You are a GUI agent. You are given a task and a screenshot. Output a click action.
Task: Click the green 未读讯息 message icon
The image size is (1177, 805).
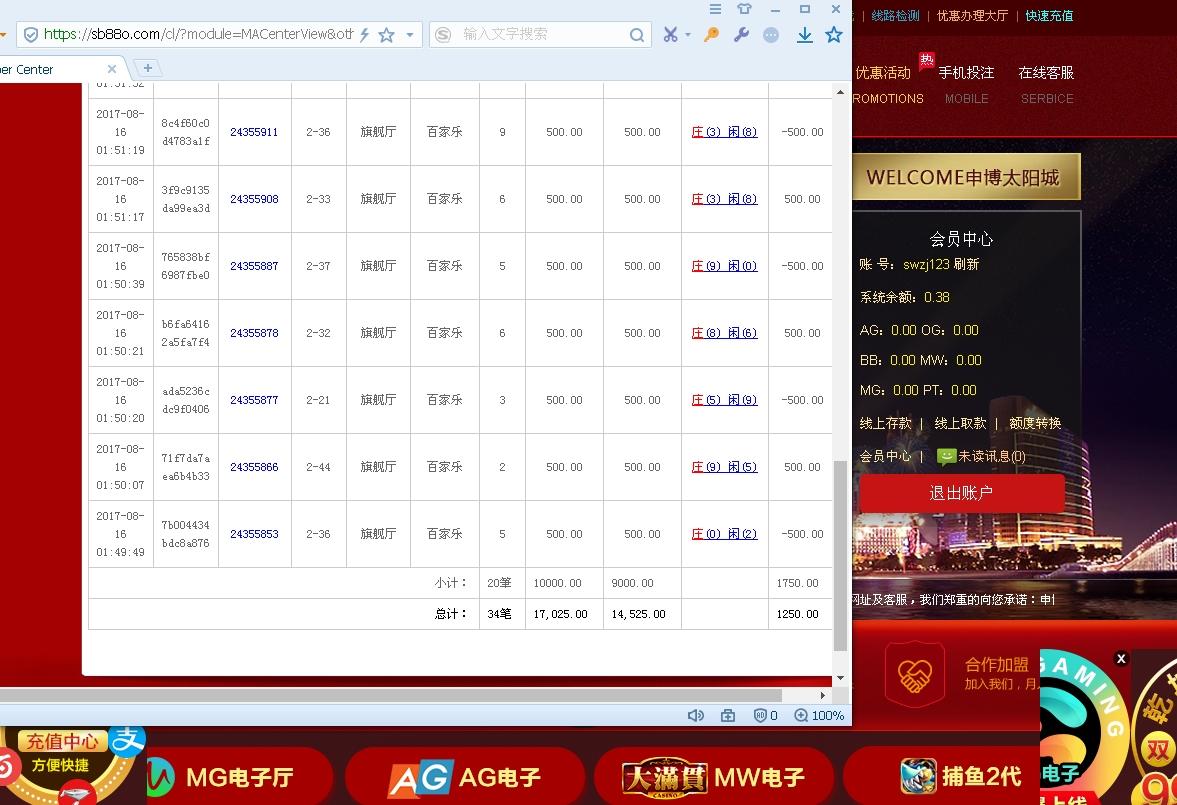click(x=946, y=457)
